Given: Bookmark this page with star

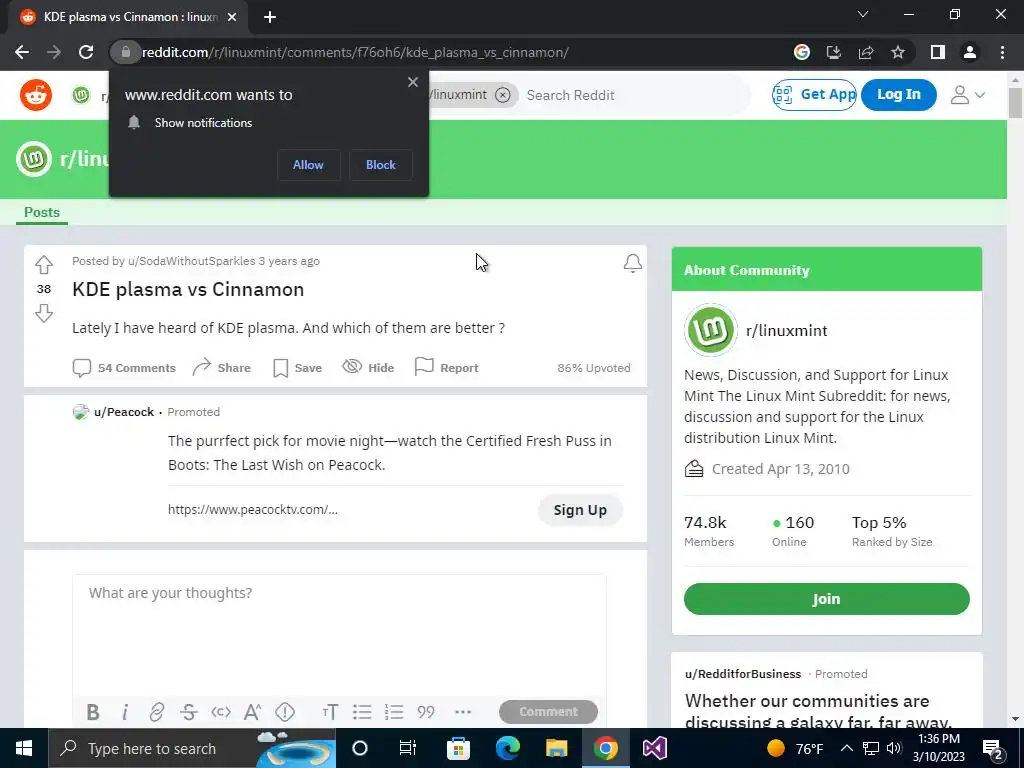Looking at the screenshot, I should pyautogui.click(x=898, y=52).
